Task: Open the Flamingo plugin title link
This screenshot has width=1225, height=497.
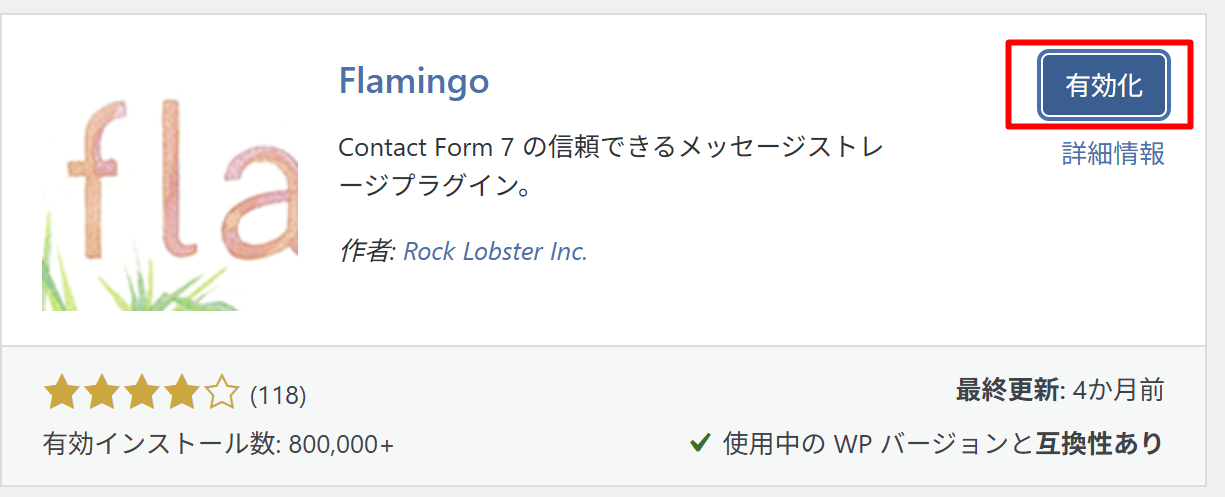Action: [414, 80]
